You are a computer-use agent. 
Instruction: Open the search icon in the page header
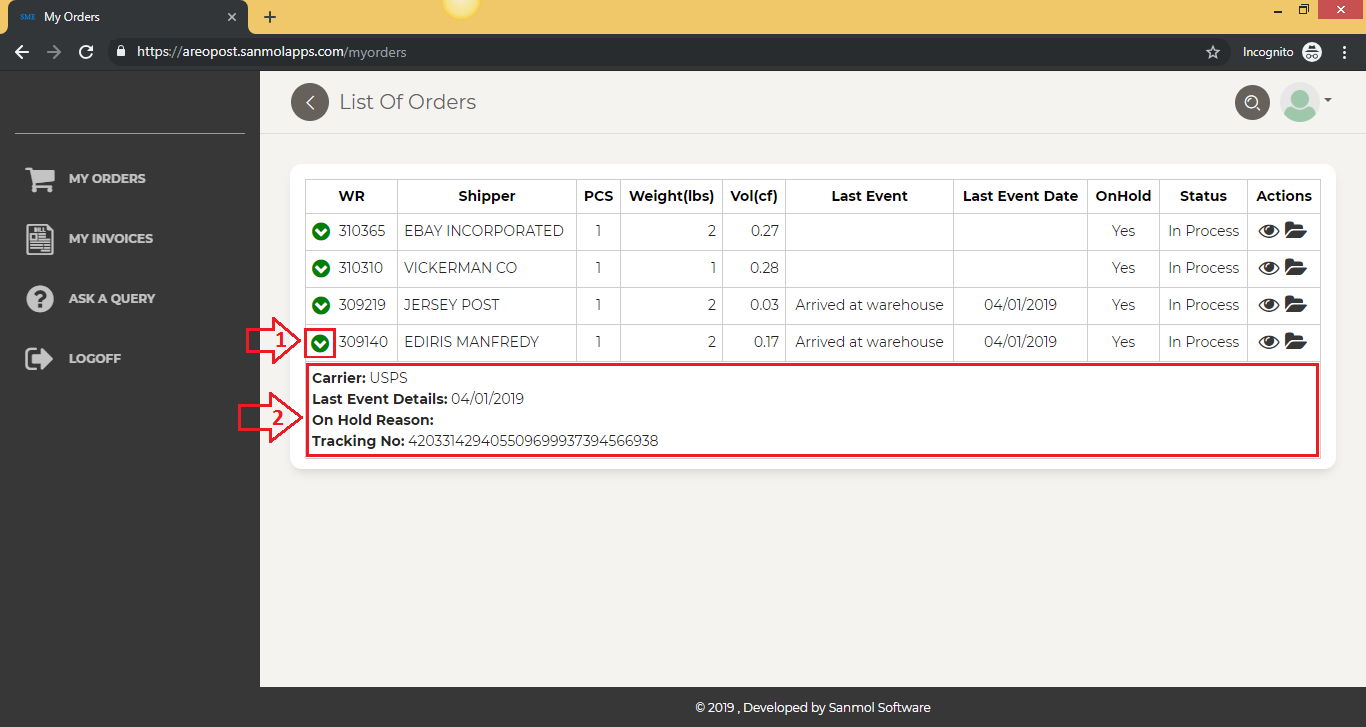pyautogui.click(x=1252, y=102)
